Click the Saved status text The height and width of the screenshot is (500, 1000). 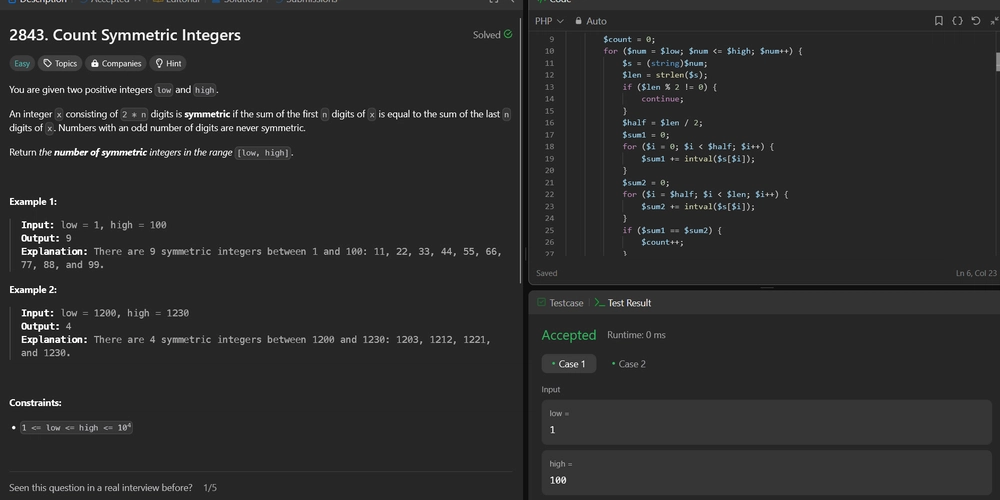point(547,273)
